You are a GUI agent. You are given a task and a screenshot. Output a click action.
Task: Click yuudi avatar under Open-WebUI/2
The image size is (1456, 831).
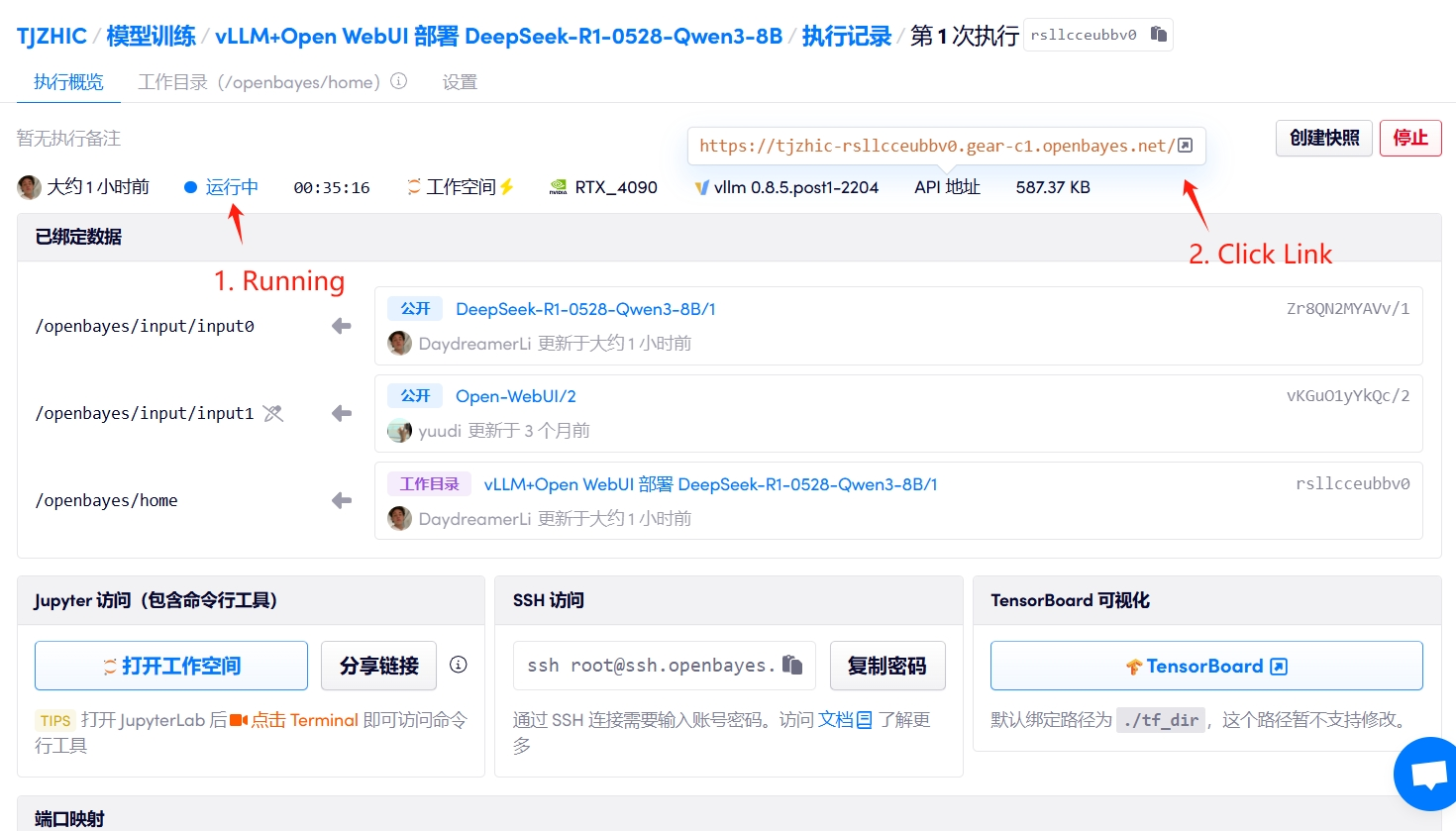tap(399, 430)
